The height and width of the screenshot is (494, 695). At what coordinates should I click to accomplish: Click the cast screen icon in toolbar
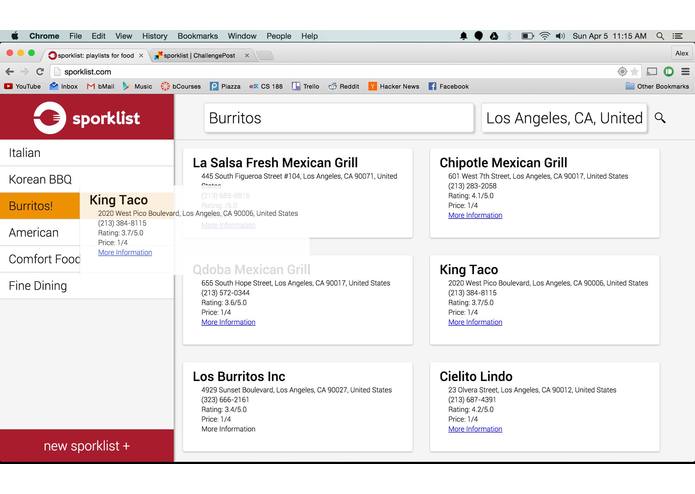pyautogui.click(x=652, y=71)
